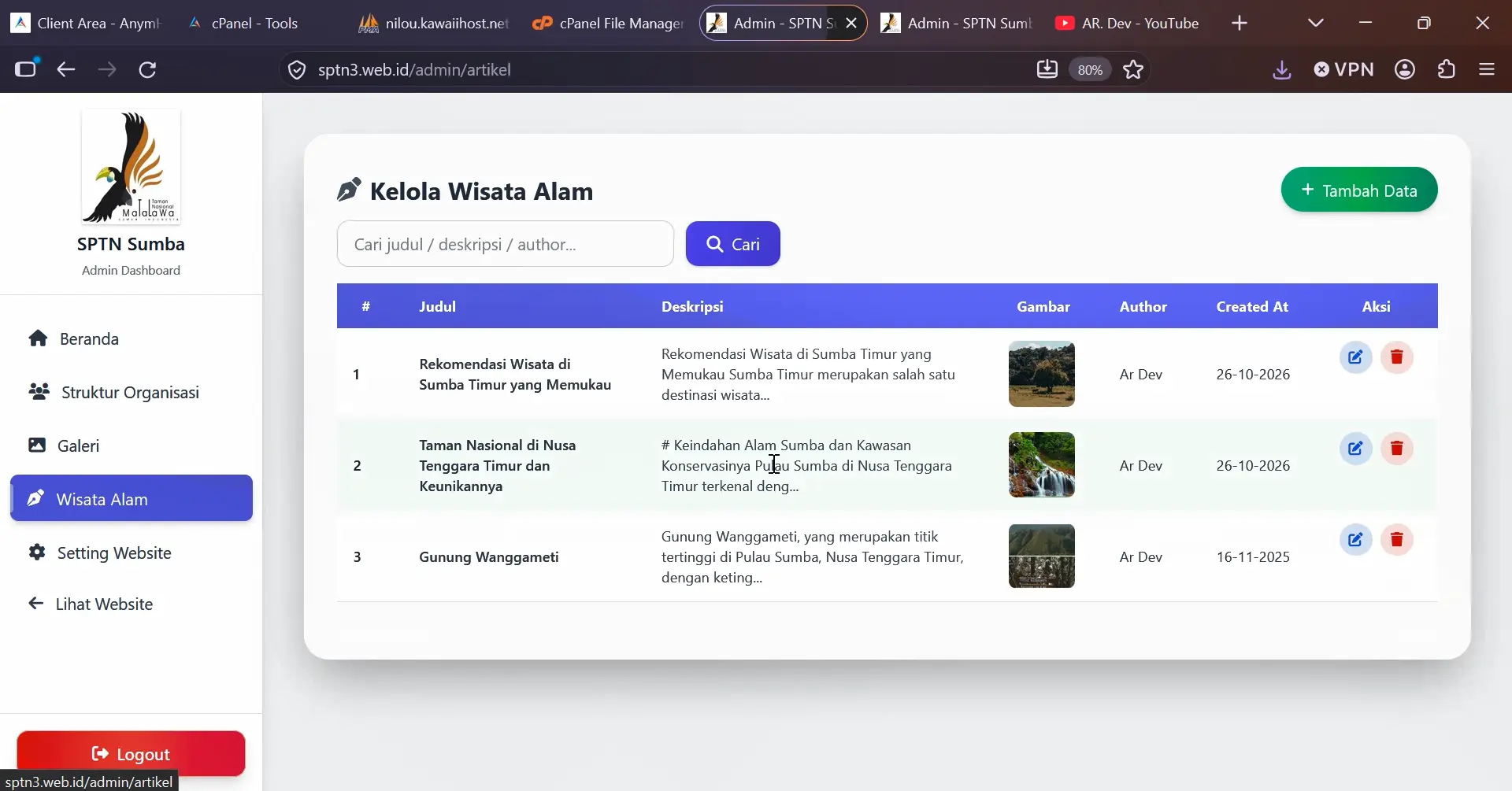This screenshot has width=1512, height=791.
Task: Delete the Gunung Wanggameti row
Action: pos(1397,540)
